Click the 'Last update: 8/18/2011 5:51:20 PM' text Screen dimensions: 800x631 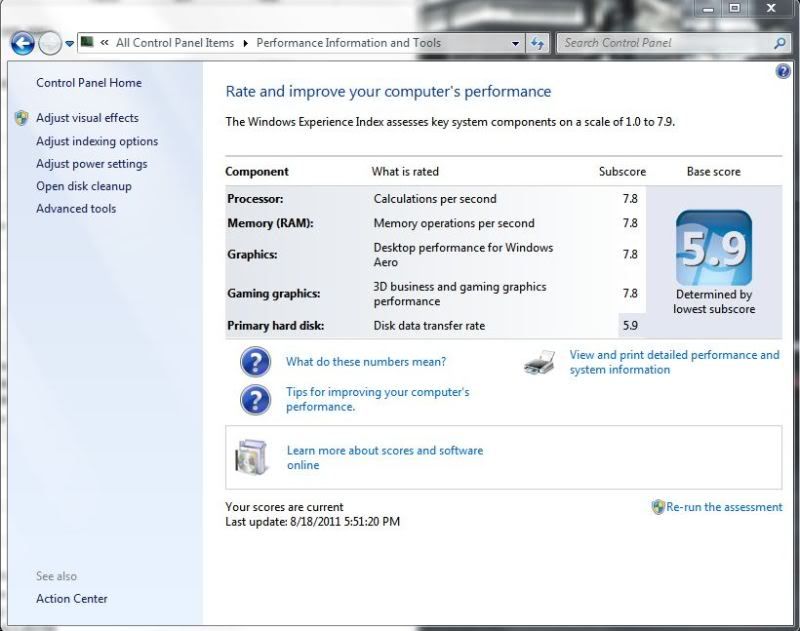click(x=313, y=522)
